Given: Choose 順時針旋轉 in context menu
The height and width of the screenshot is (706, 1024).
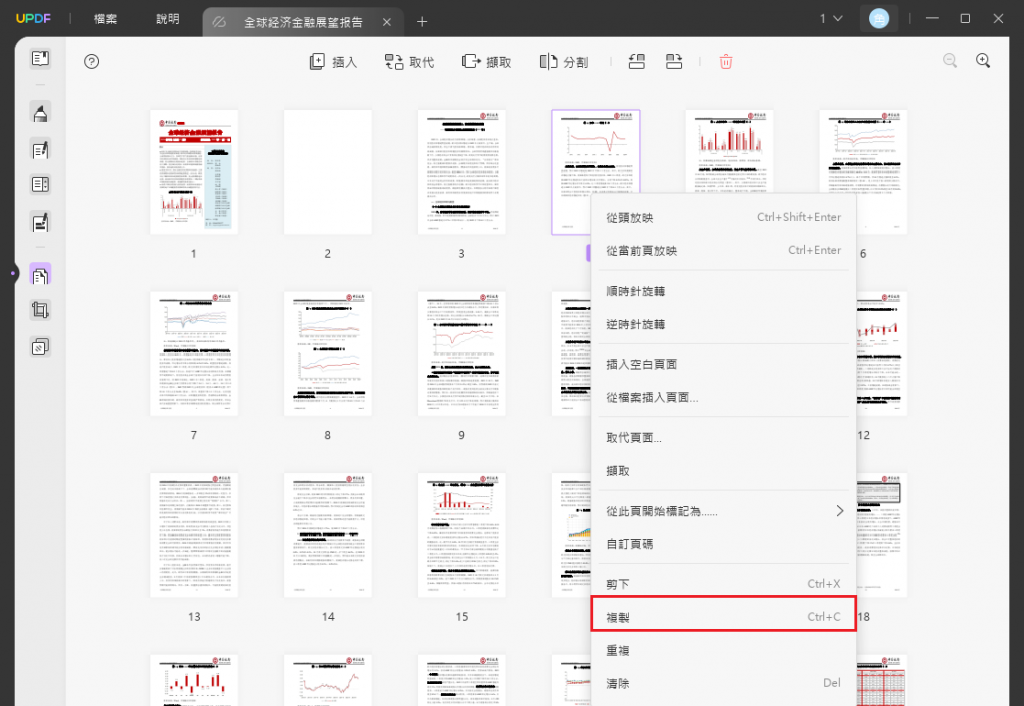Looking at the screenshot, I should [x=723, y=291].
